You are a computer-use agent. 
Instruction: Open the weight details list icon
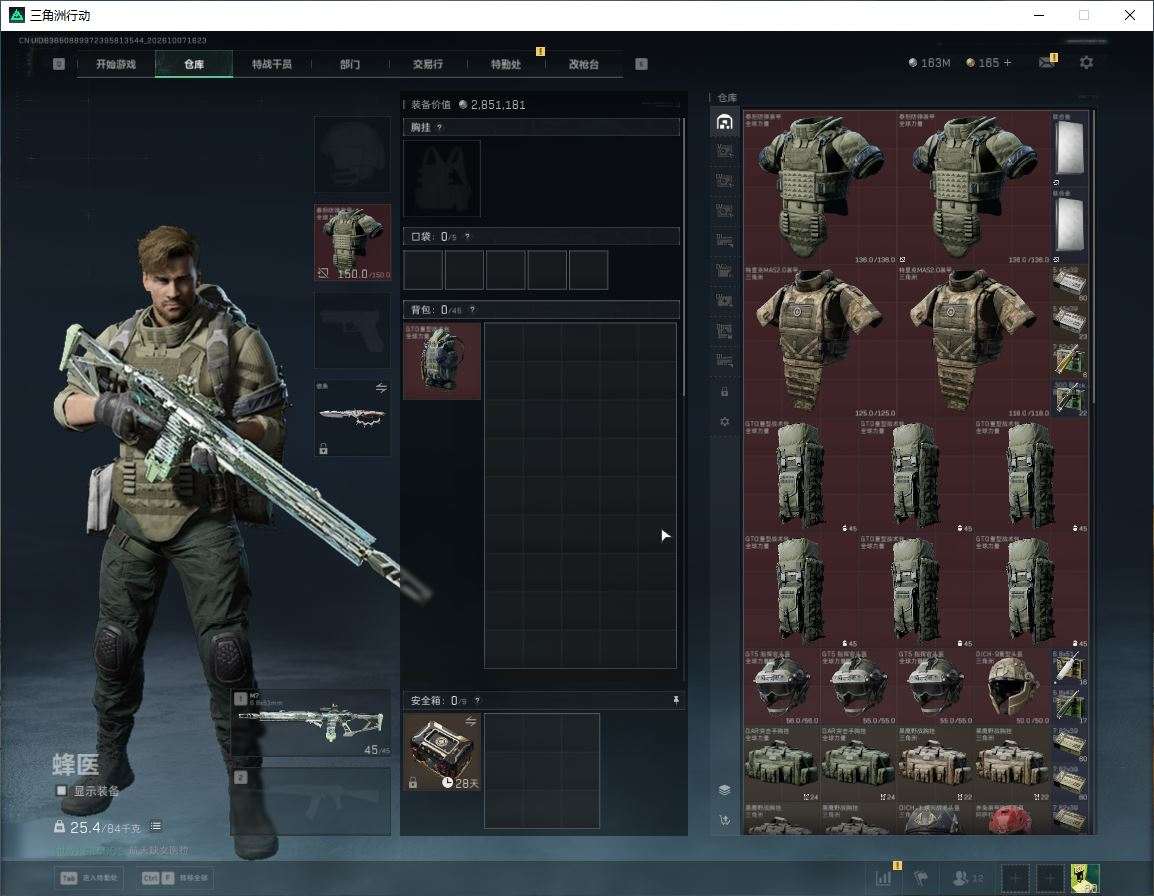tap(156, 826)
